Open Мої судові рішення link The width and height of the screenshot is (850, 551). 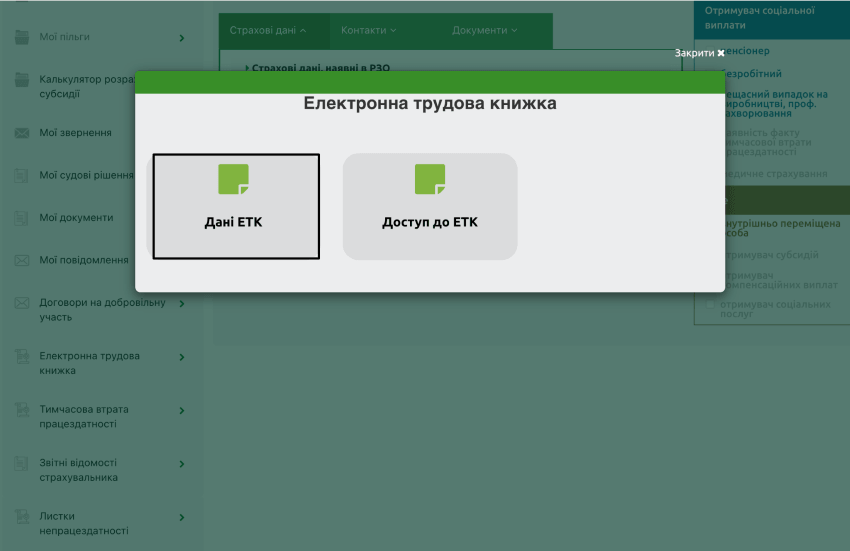pyautogui.click(x=86, y=175)
